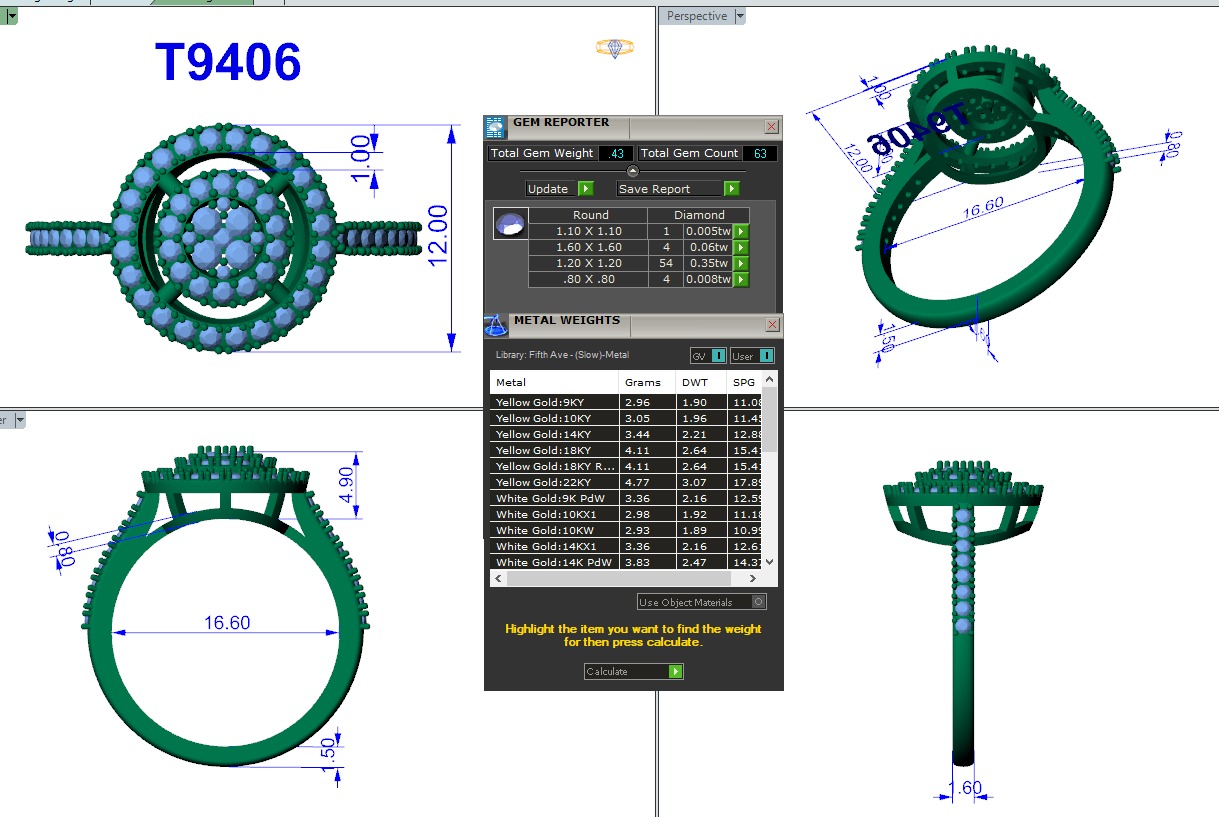Screen dimensions: 1219x817
Task: Enable Use Object Materials option
Action: click(759, 602)
